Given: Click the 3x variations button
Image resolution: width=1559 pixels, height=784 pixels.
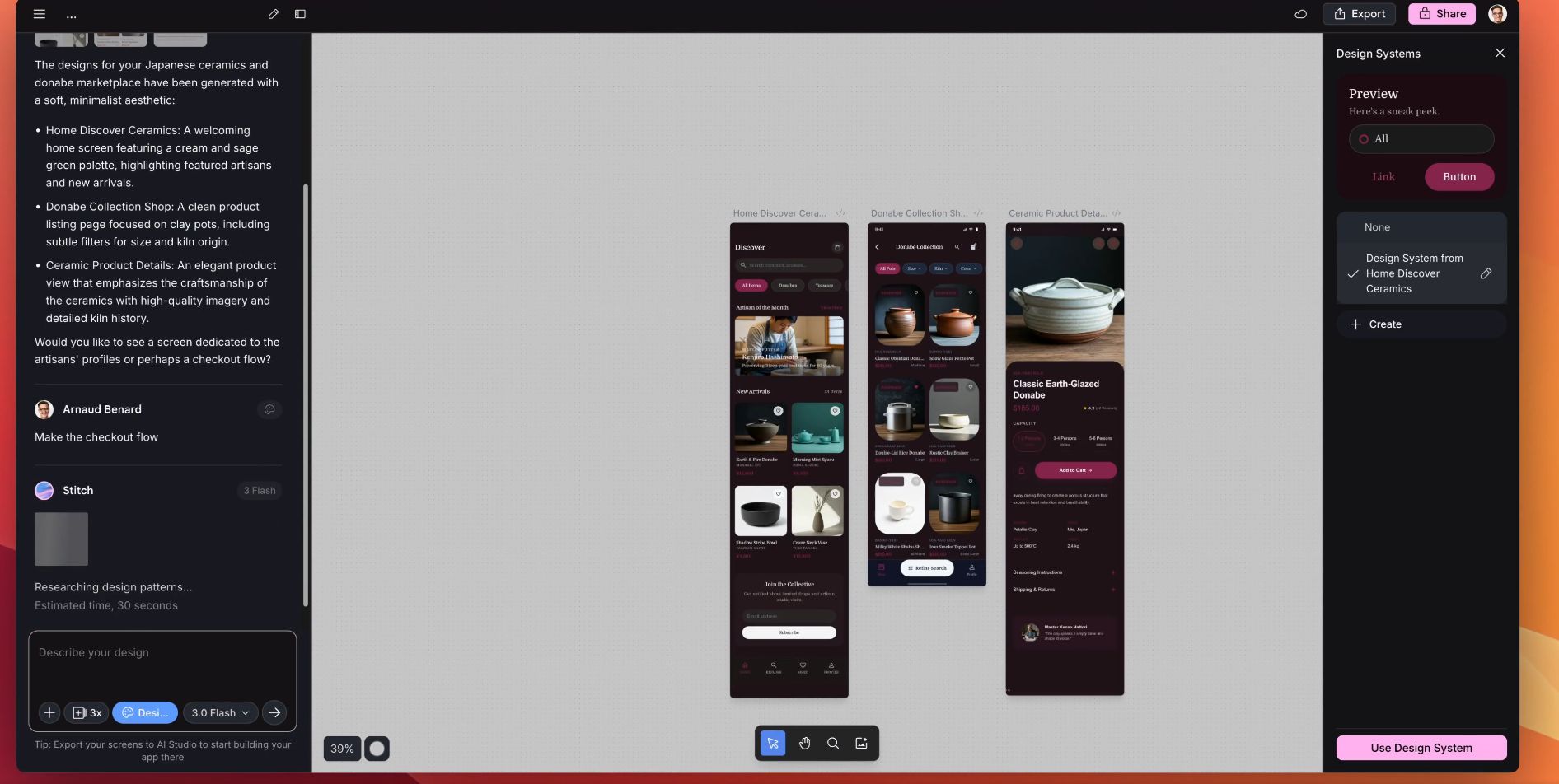Looking at the screenshot, I should (87, 712).
